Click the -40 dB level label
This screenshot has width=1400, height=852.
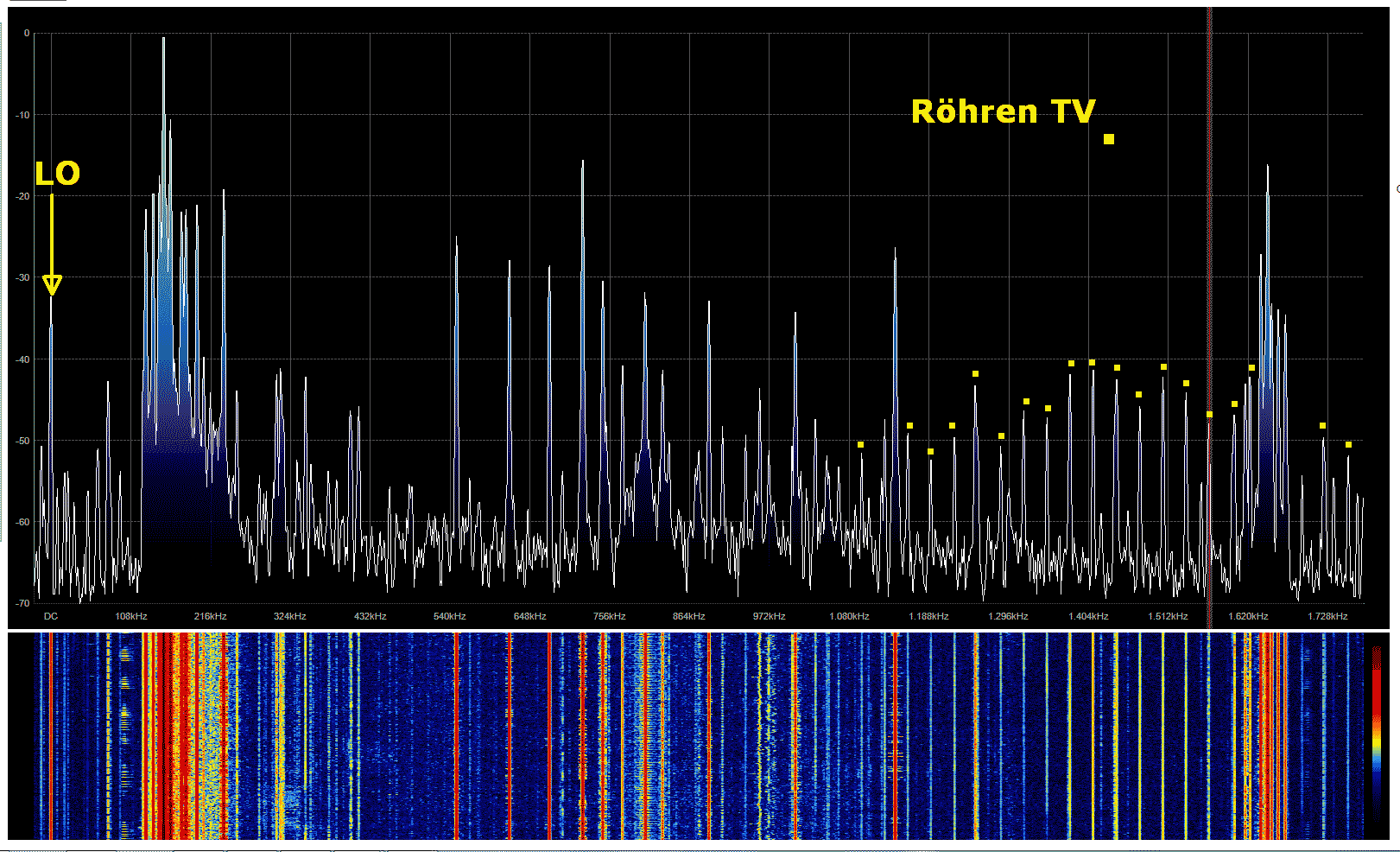pyautogui.click(x=23, y=359)
